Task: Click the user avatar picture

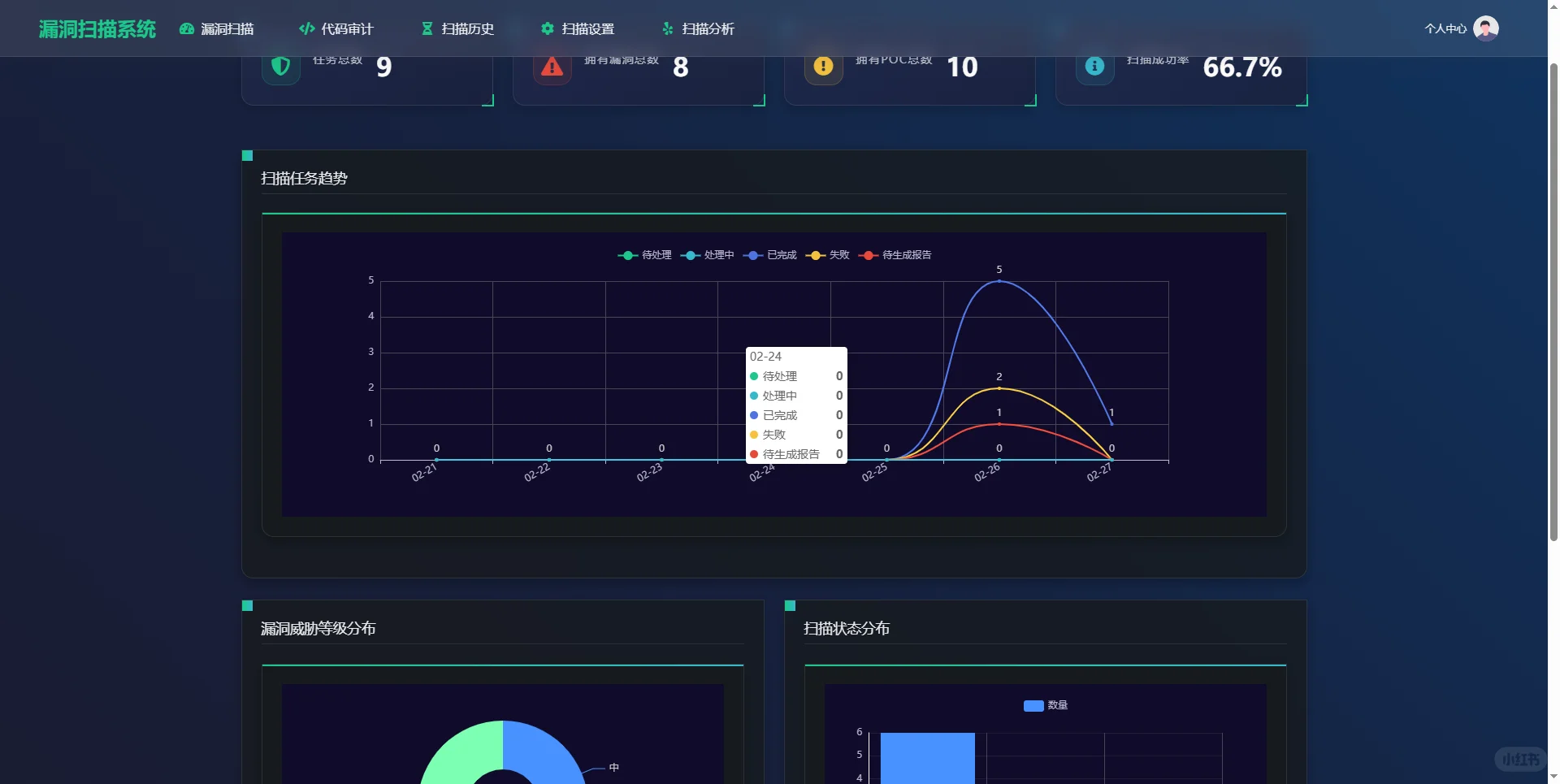Action: [1486, 28]
